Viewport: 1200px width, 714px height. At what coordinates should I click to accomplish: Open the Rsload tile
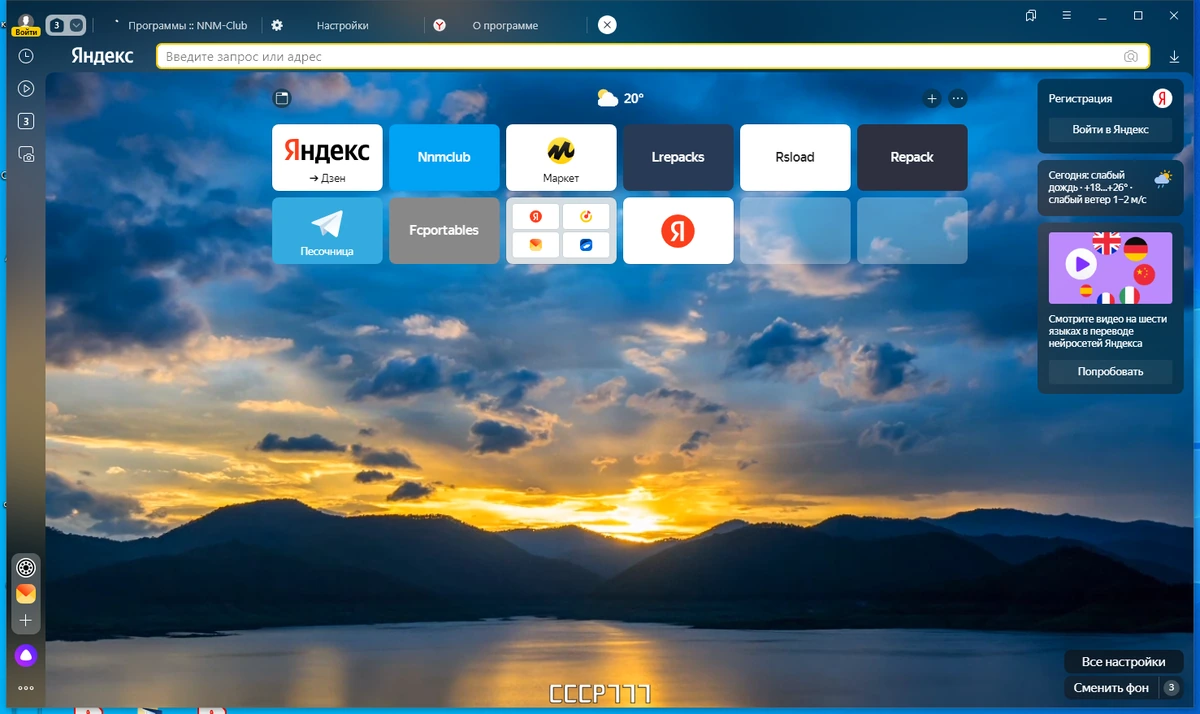(x=795, y=157)
